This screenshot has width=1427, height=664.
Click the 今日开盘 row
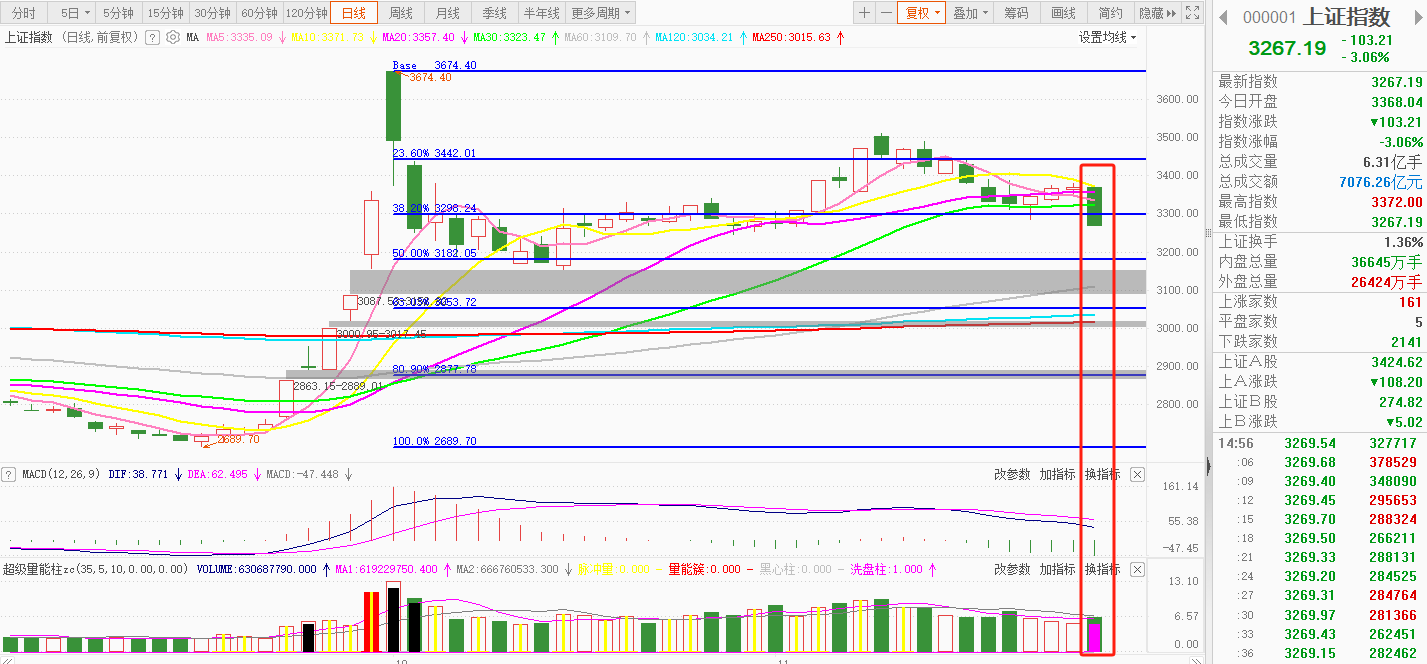pyautogui.click(x=1320, y=101)
